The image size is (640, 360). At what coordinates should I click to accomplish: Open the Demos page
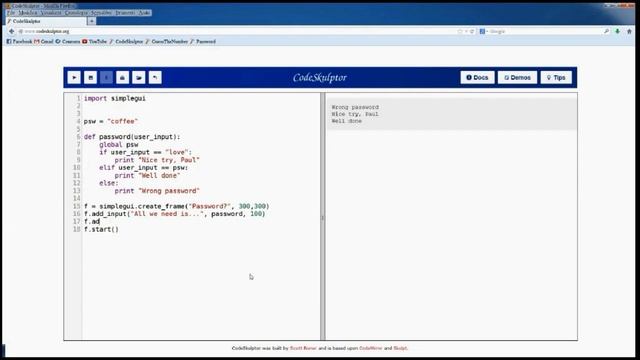pos(517,78)
